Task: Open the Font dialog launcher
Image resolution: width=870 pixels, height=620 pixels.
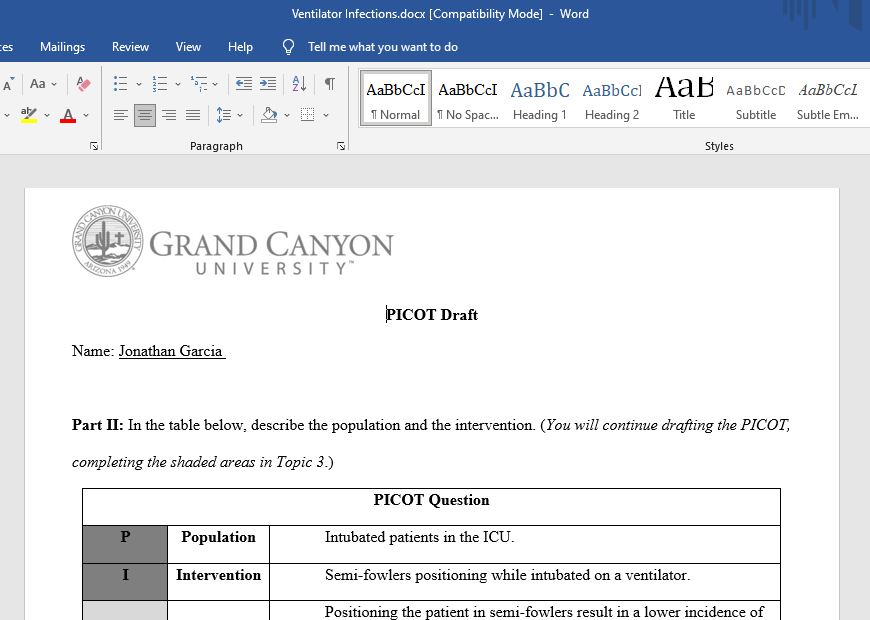Action: [x=94, y=146]
